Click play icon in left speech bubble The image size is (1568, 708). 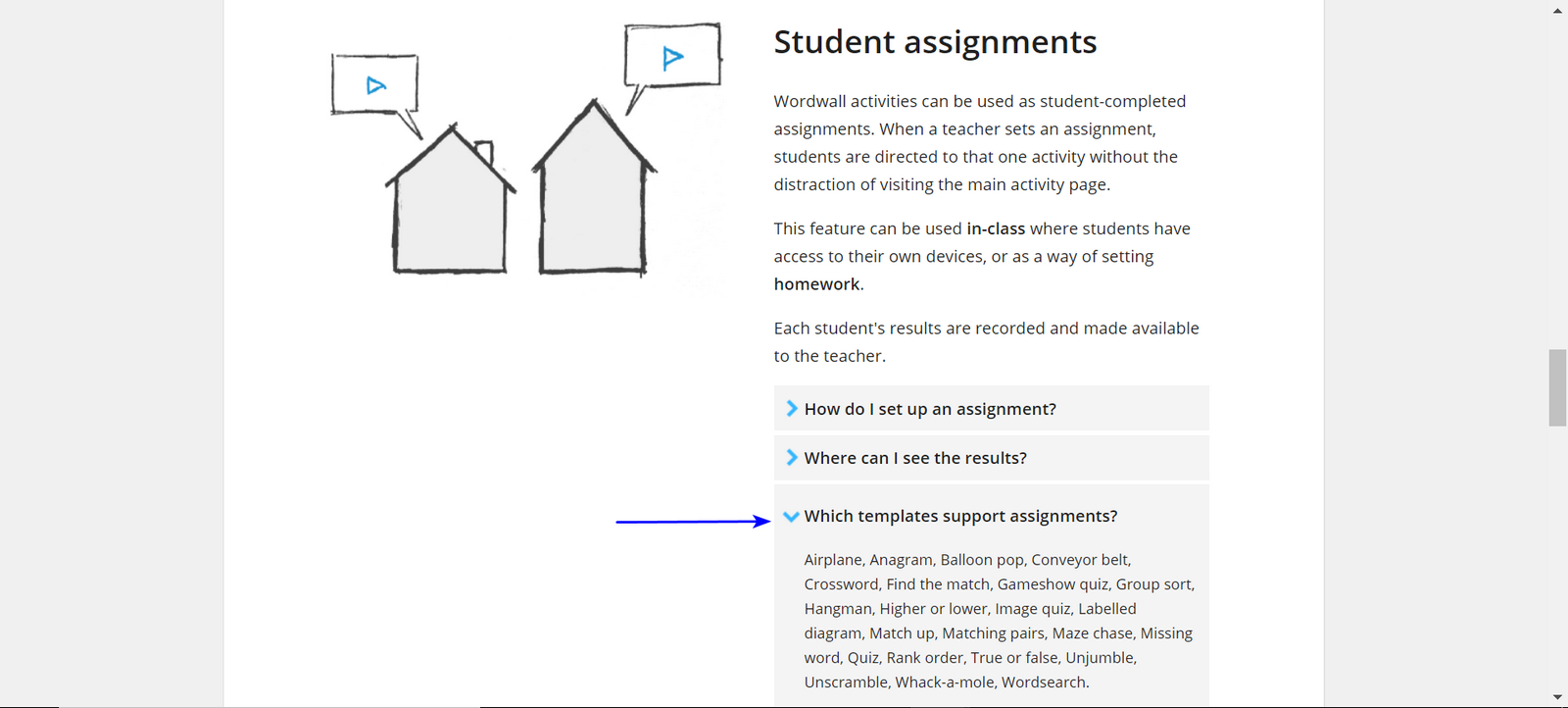pos(375,85)
